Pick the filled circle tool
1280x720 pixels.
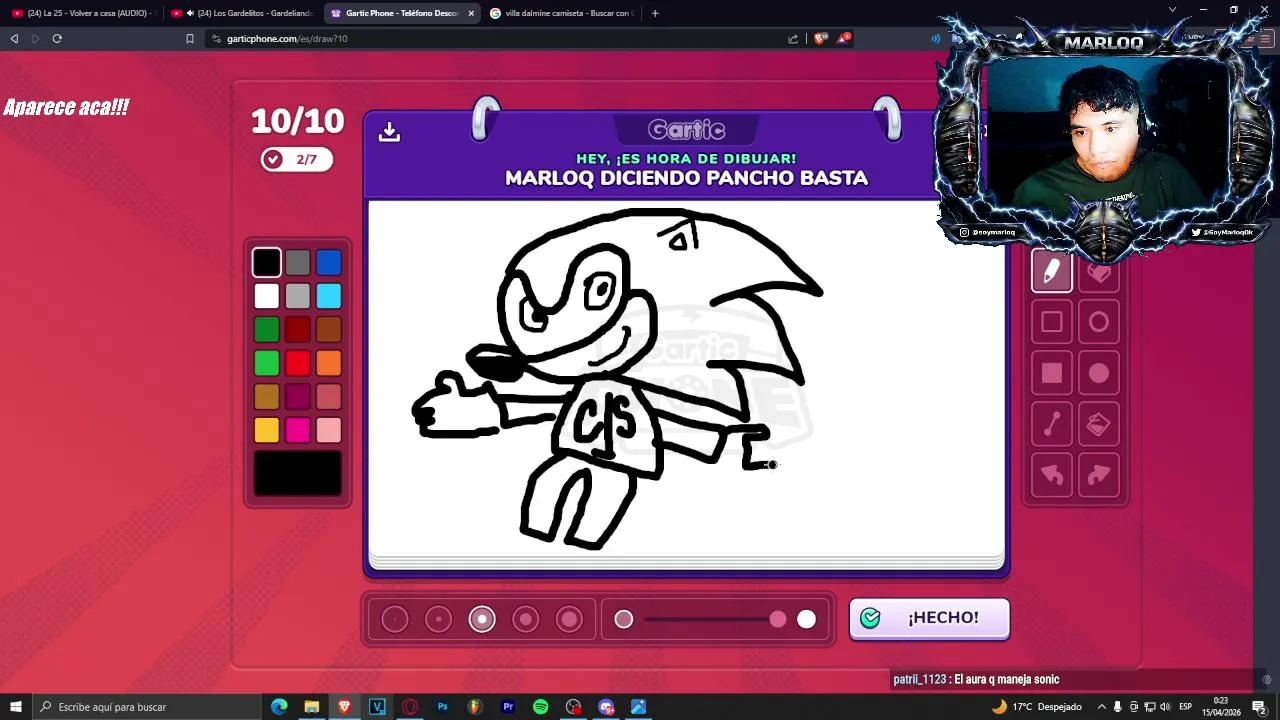1098,373
